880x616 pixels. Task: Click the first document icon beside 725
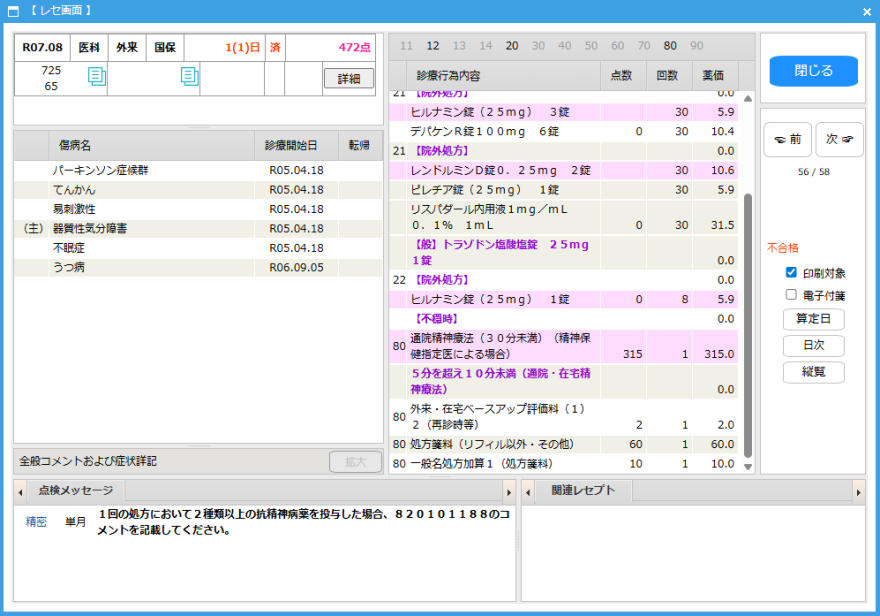97,76
